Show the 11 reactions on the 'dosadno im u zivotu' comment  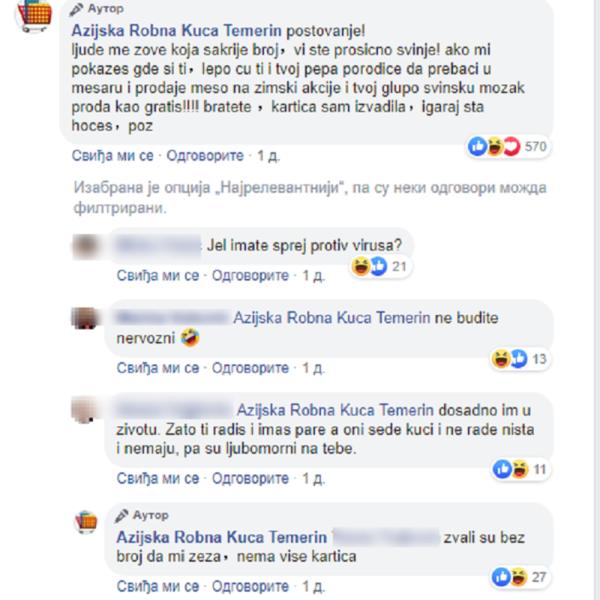[520, 469]
